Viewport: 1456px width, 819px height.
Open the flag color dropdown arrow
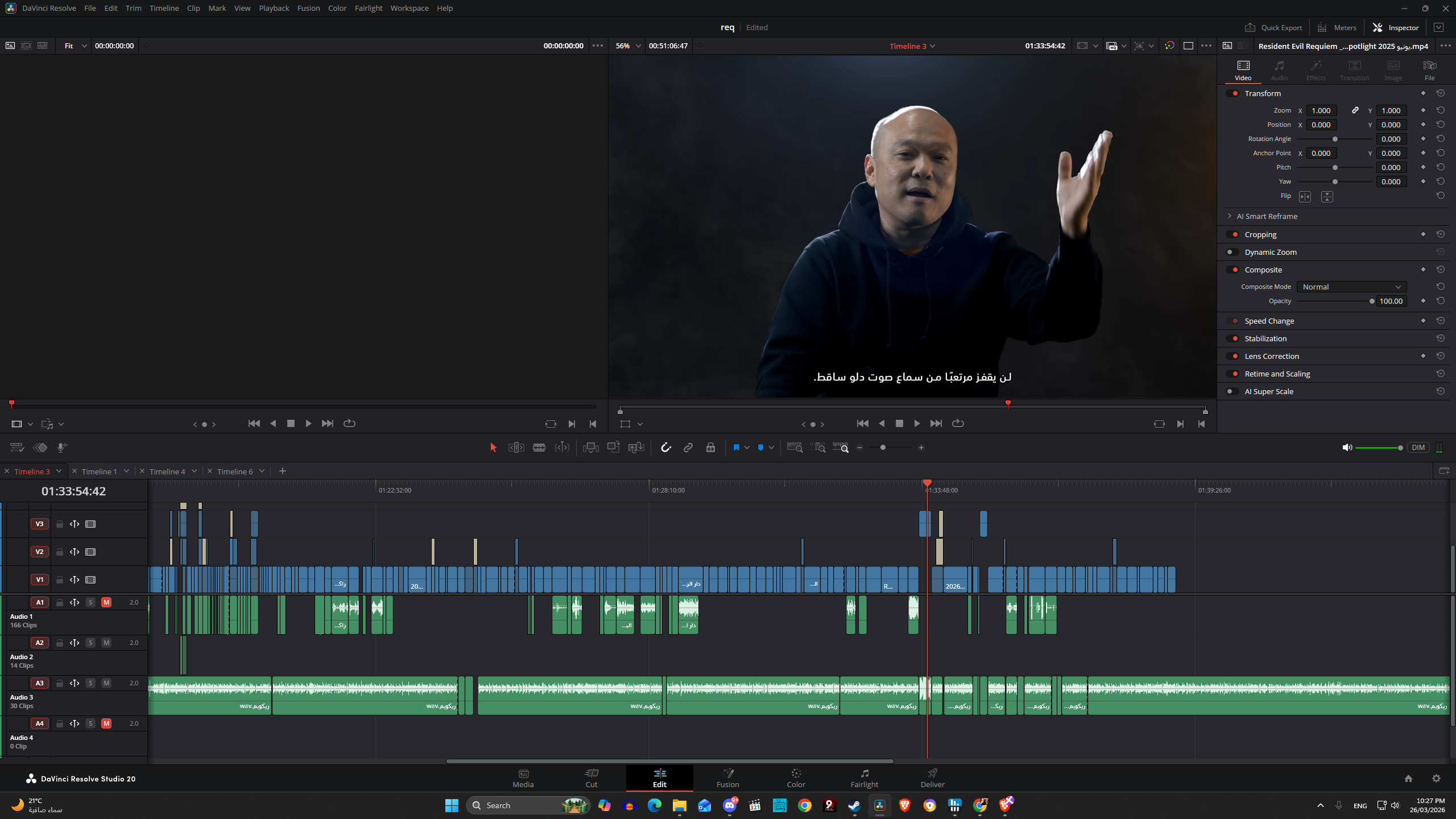click(x=747, y=448)
